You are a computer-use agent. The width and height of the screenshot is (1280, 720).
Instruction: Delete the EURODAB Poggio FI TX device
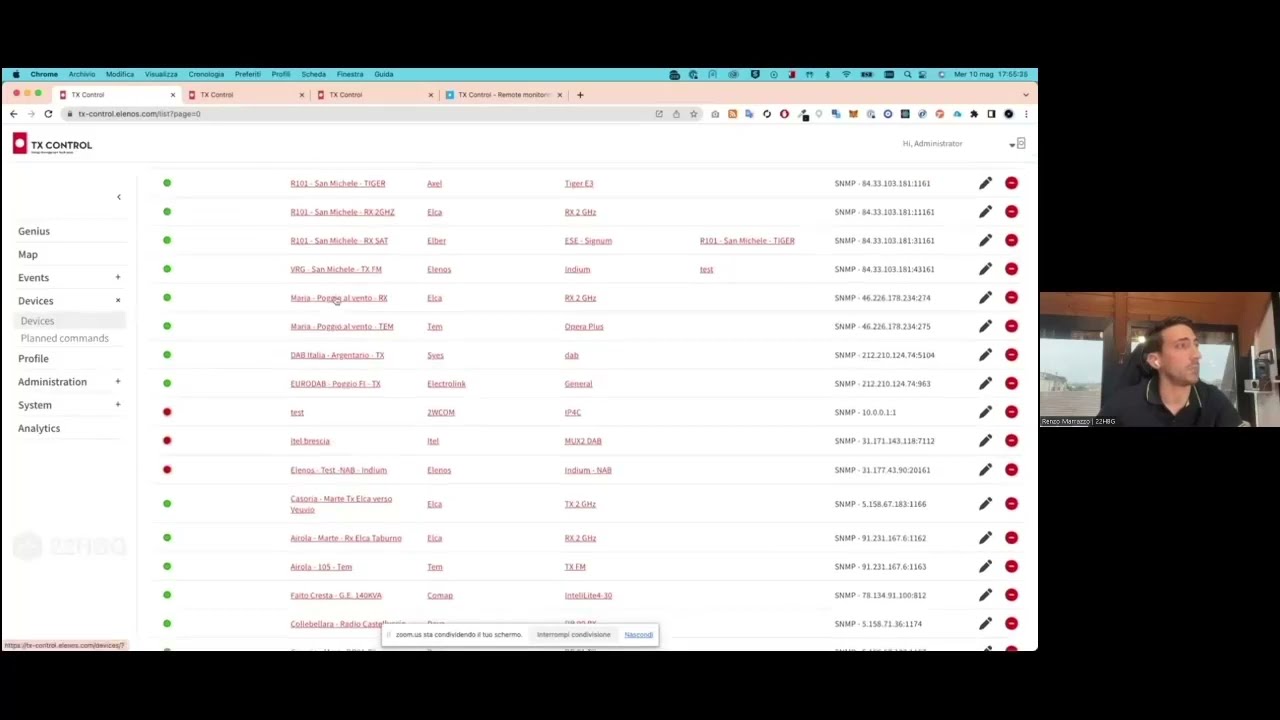tap(1011, 383)
